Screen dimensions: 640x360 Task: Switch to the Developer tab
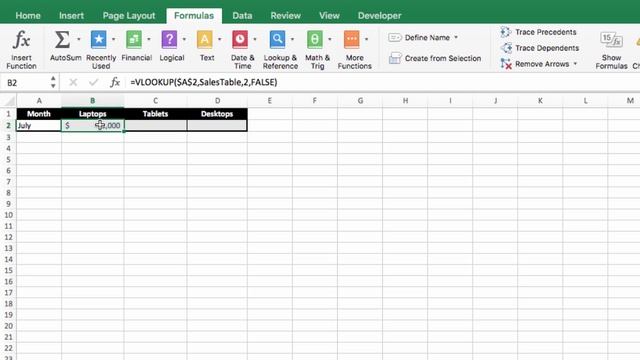379,16
